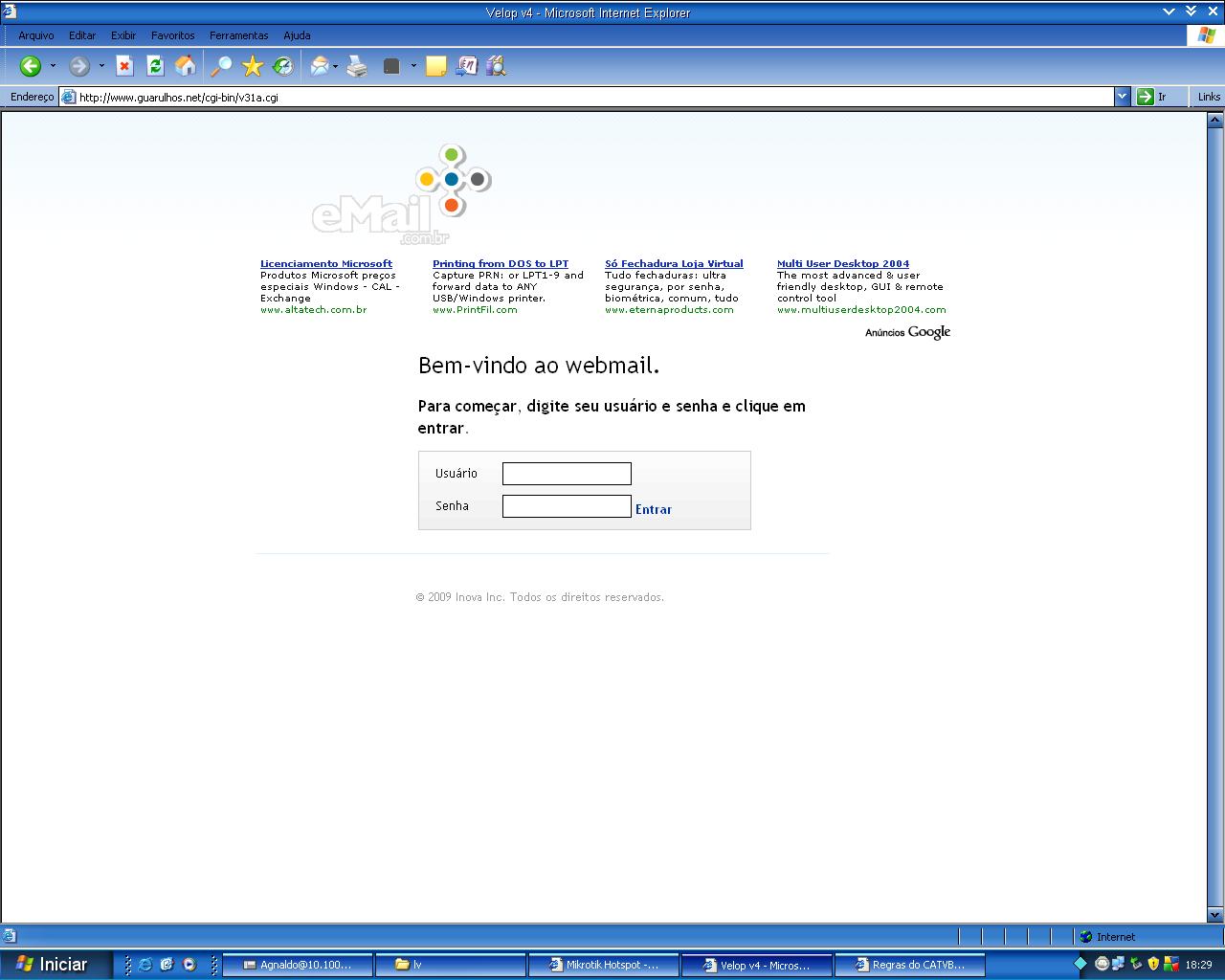Click the dark Edit toolbar icon
Image resolution: width=1225 pixels, height=980 pixels.
pyautogui.click(x=391, y=66)
